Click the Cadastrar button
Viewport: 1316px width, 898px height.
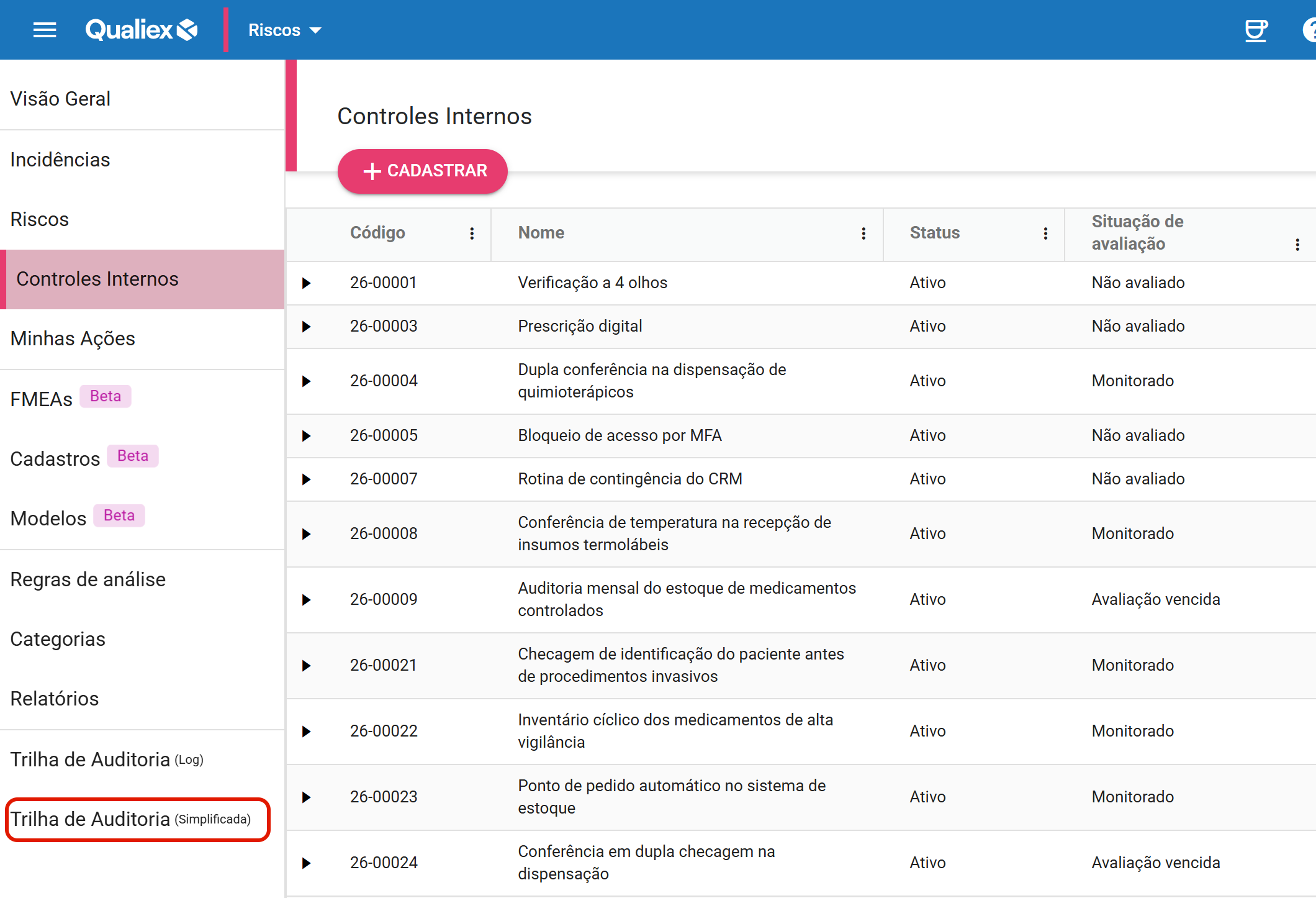point(423,171)
